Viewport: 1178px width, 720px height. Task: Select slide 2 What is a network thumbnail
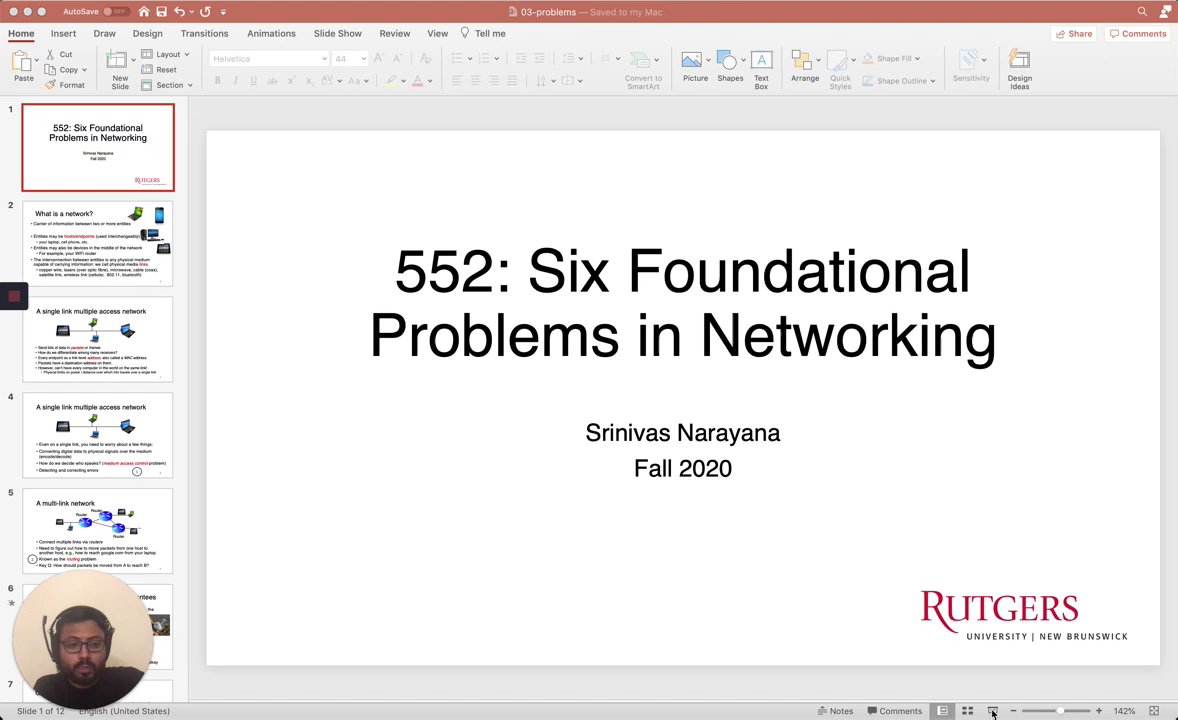coord(98,244)
